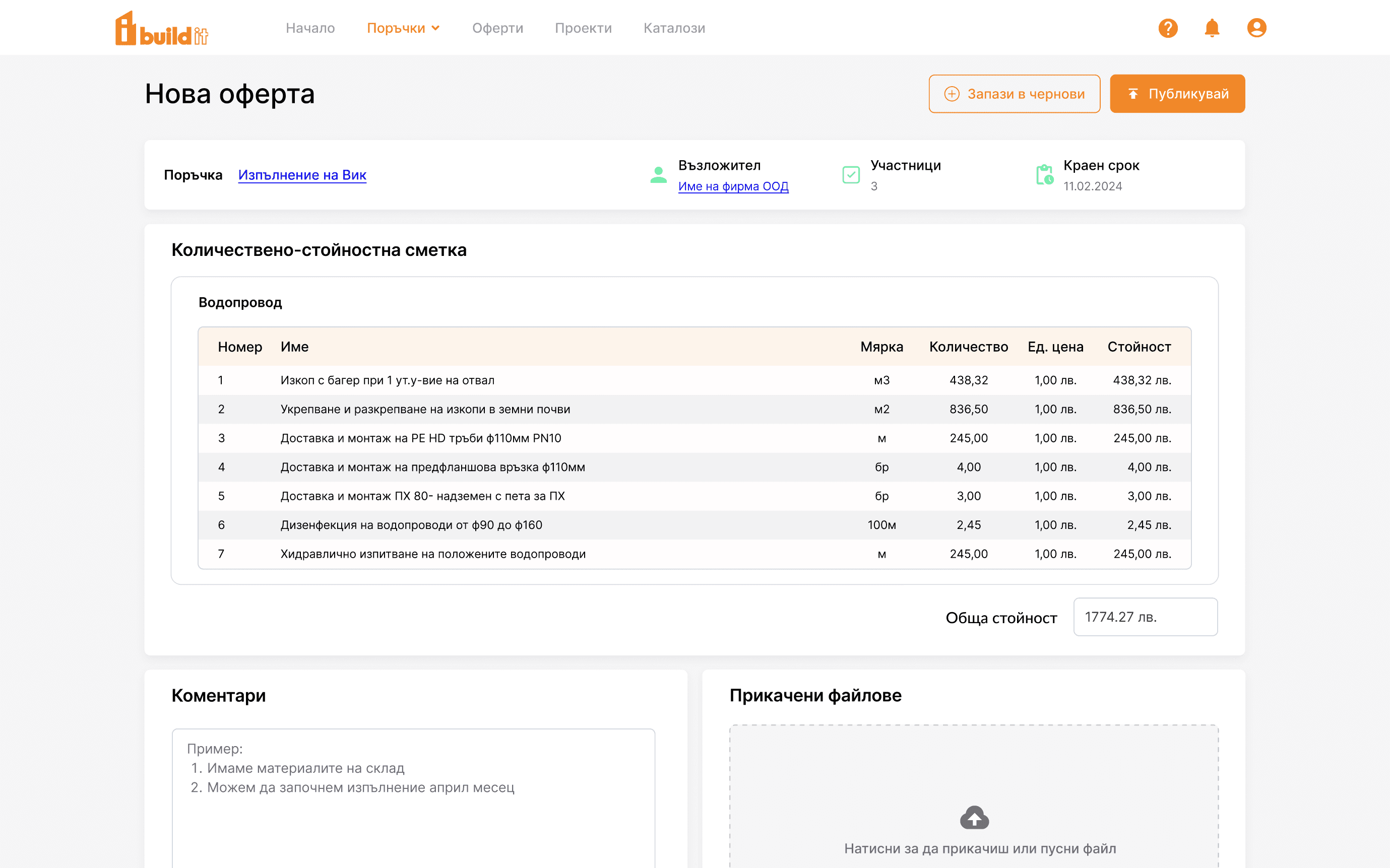Open the Изпълнение на Вик link

click(x=302, y=175)
